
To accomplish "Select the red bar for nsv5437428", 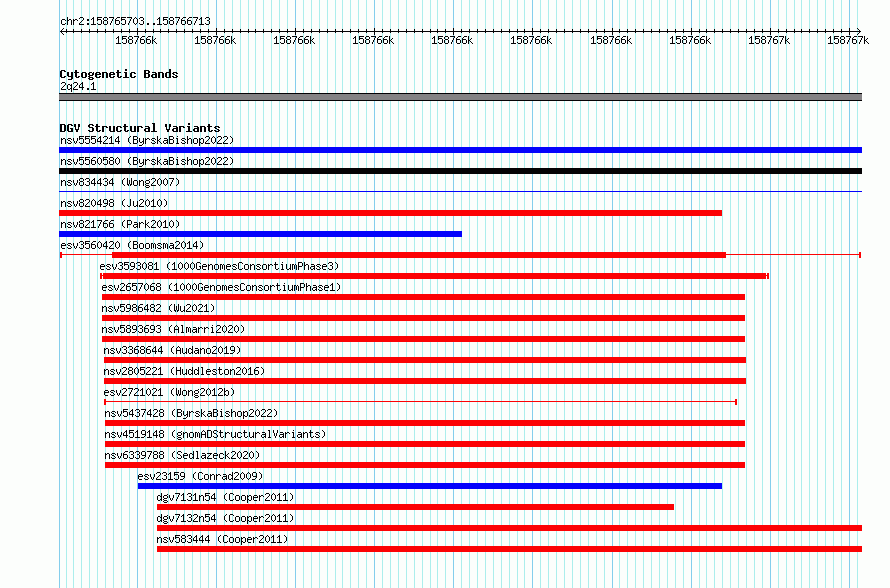I will (425, 423).
